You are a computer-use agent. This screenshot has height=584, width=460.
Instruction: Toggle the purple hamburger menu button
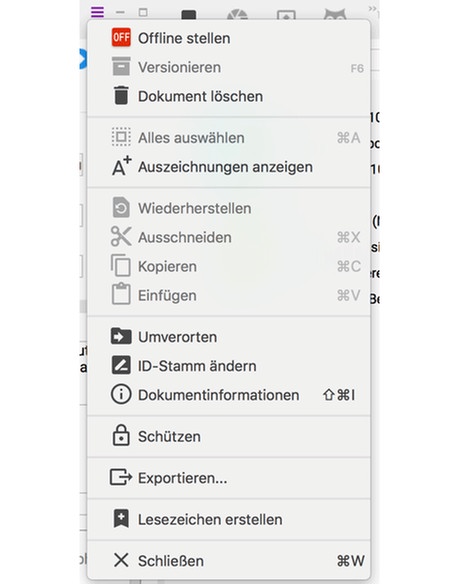click(x=97, y=12)
